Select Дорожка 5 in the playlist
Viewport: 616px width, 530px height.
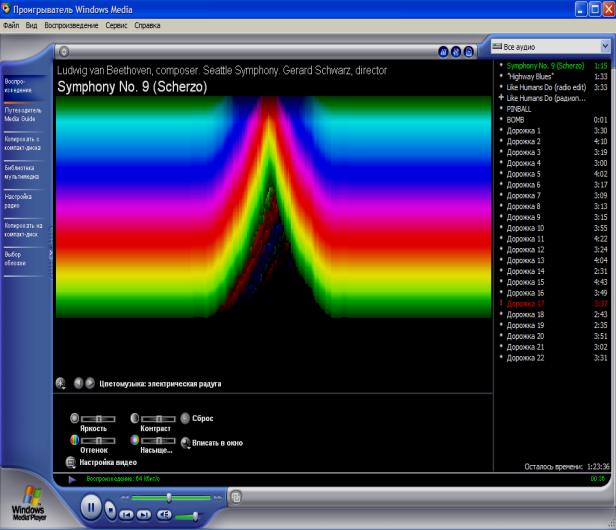[553, 174]
